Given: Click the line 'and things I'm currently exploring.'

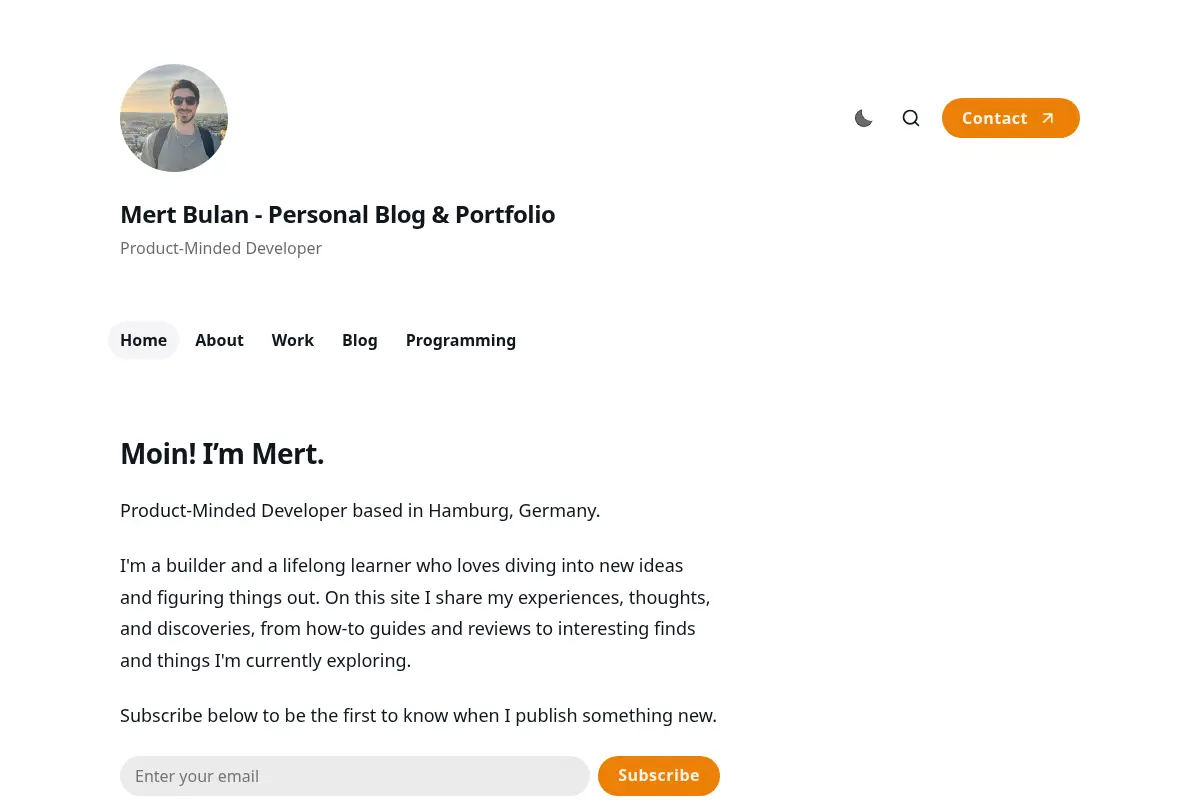Looking at the screenshot, I should (265, 661).
